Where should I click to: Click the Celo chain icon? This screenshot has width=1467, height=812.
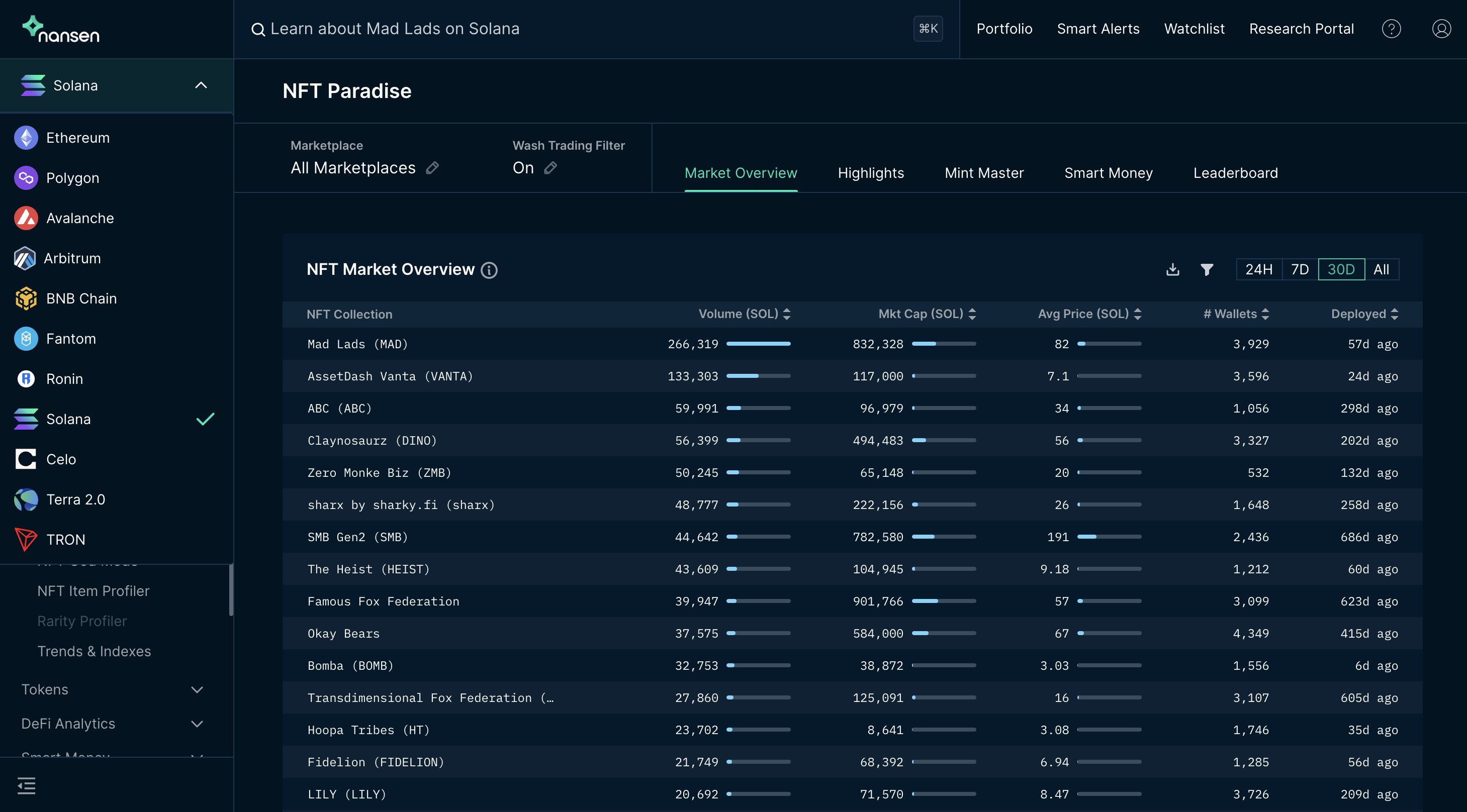pyautogui.click(x=26, y=459)
